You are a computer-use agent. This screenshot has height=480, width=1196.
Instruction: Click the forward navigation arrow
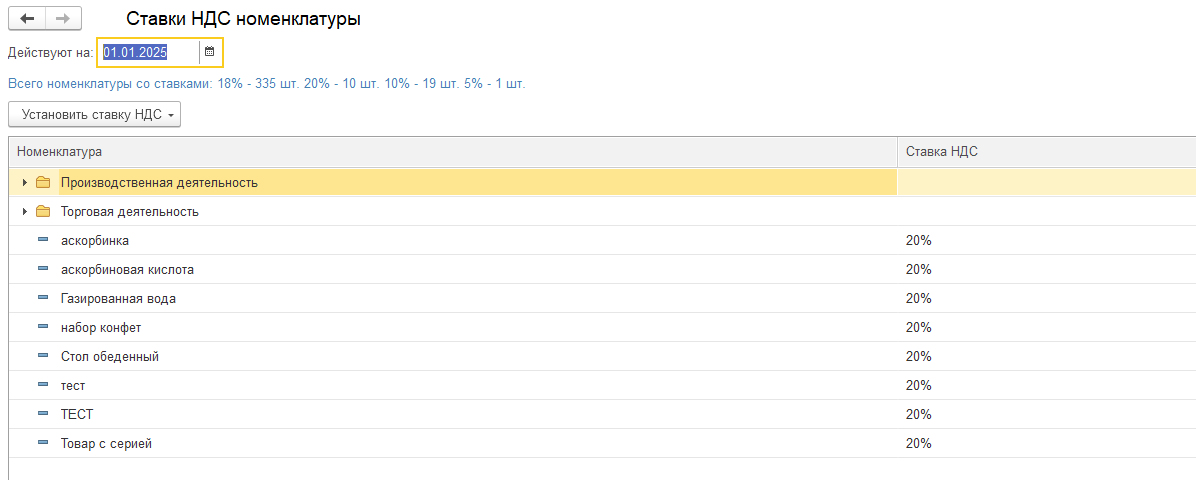[x=63, y=19]
